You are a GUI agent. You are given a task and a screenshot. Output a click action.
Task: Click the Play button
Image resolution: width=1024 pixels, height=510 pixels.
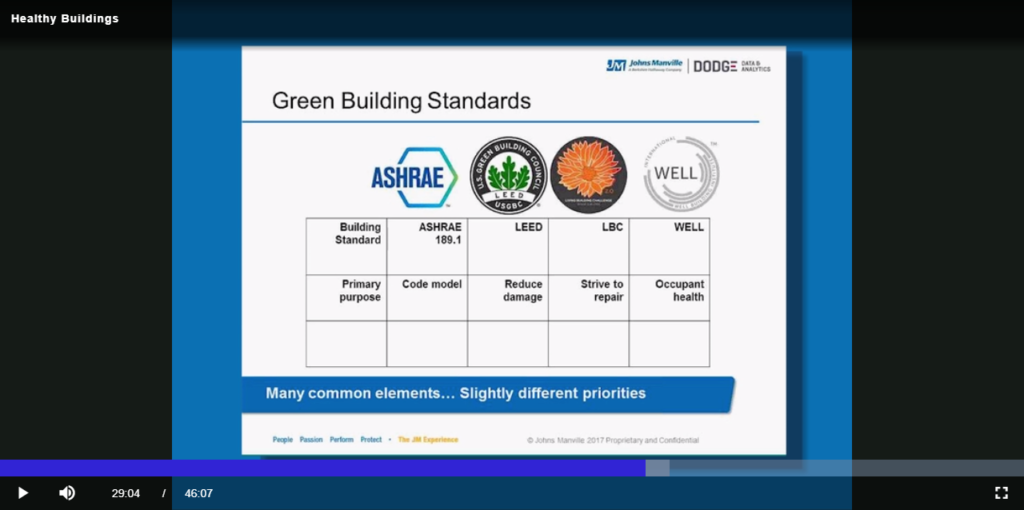(22, 493)
